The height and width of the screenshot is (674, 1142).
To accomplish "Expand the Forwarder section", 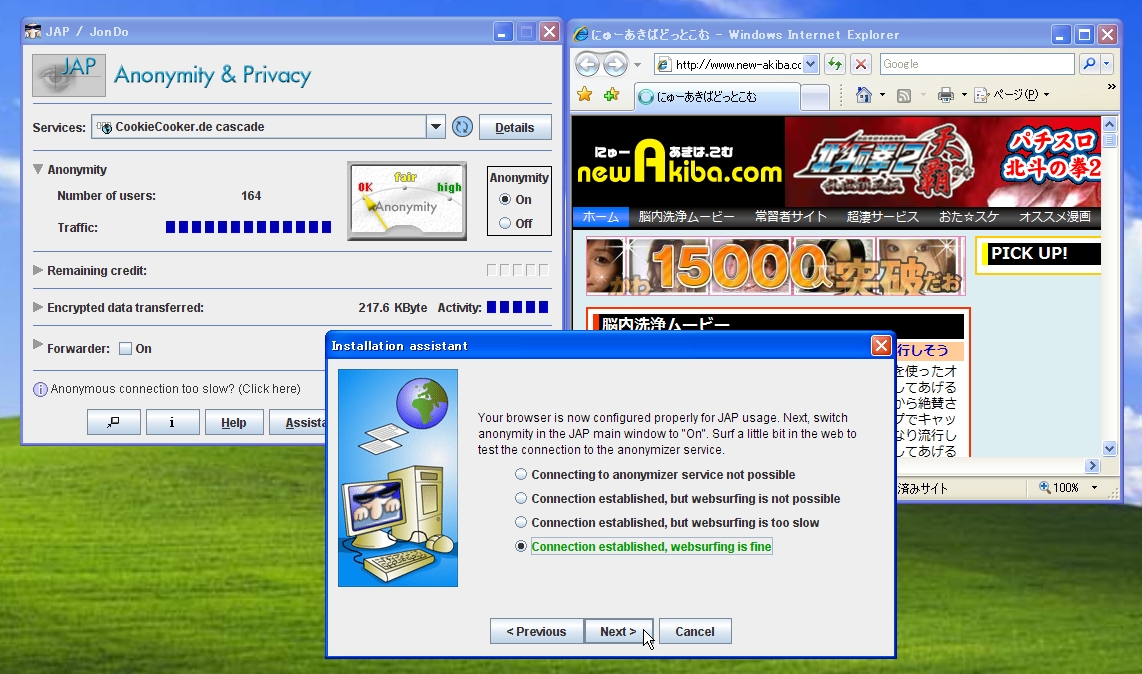I will tap(38, 344).
